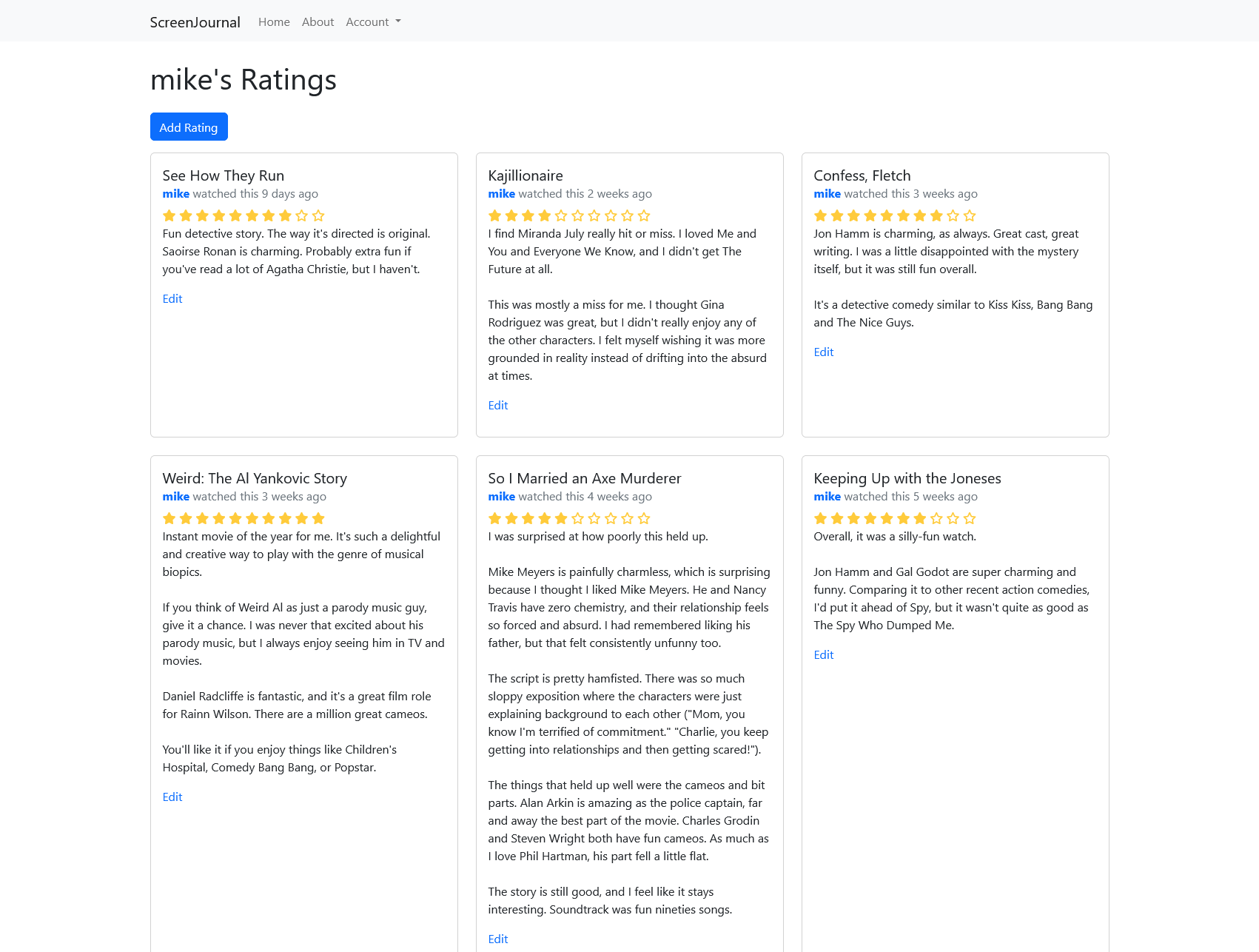
Task: Click the last star on Keeping Up with the Joneses
Action: (970, 518)
